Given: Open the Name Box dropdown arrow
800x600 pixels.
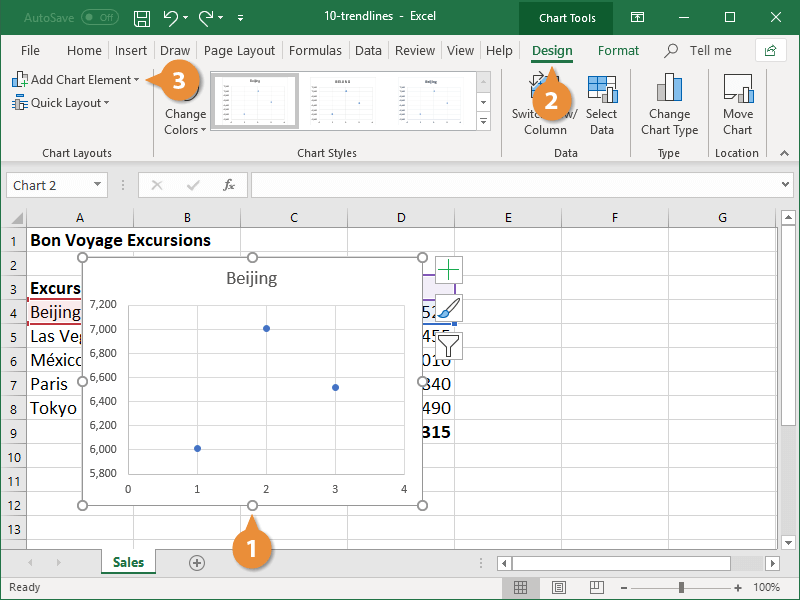Looking at the screenshot, I should 97,185.
